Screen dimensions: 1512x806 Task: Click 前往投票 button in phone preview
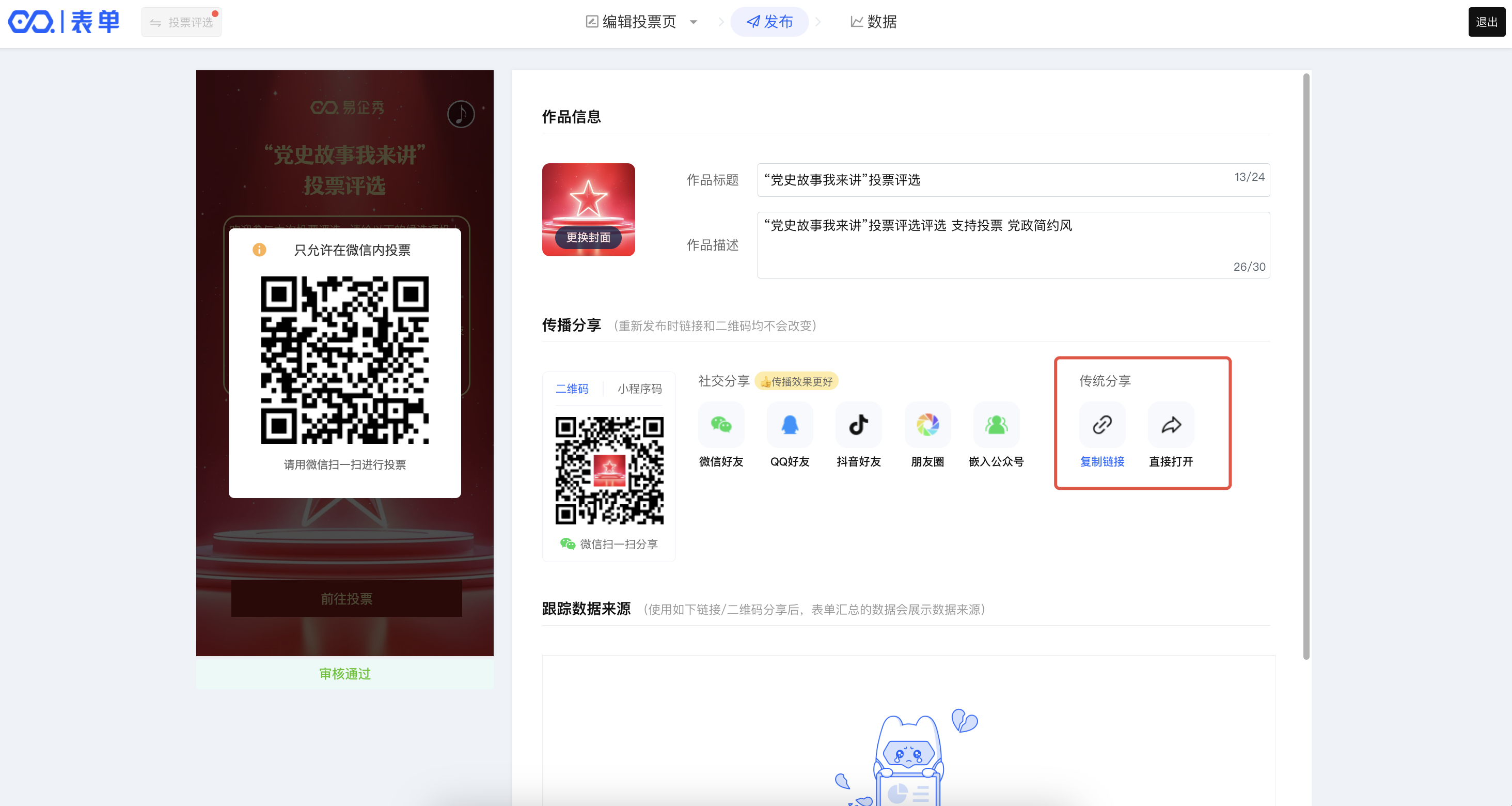[x=346, y=599]
